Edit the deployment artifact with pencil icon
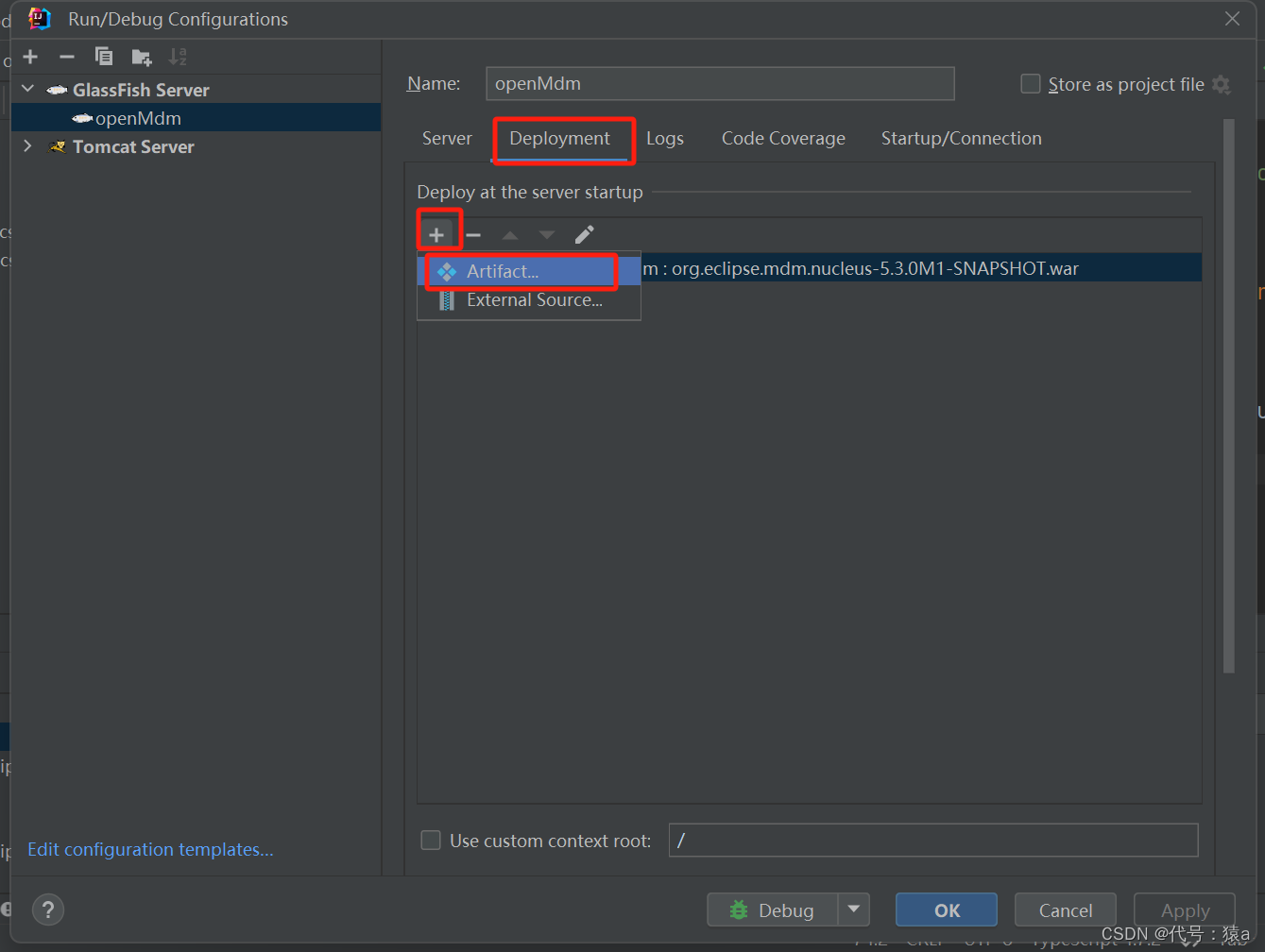The height and width of the screenshot is (952, 1265). click(x=585, y=234)
